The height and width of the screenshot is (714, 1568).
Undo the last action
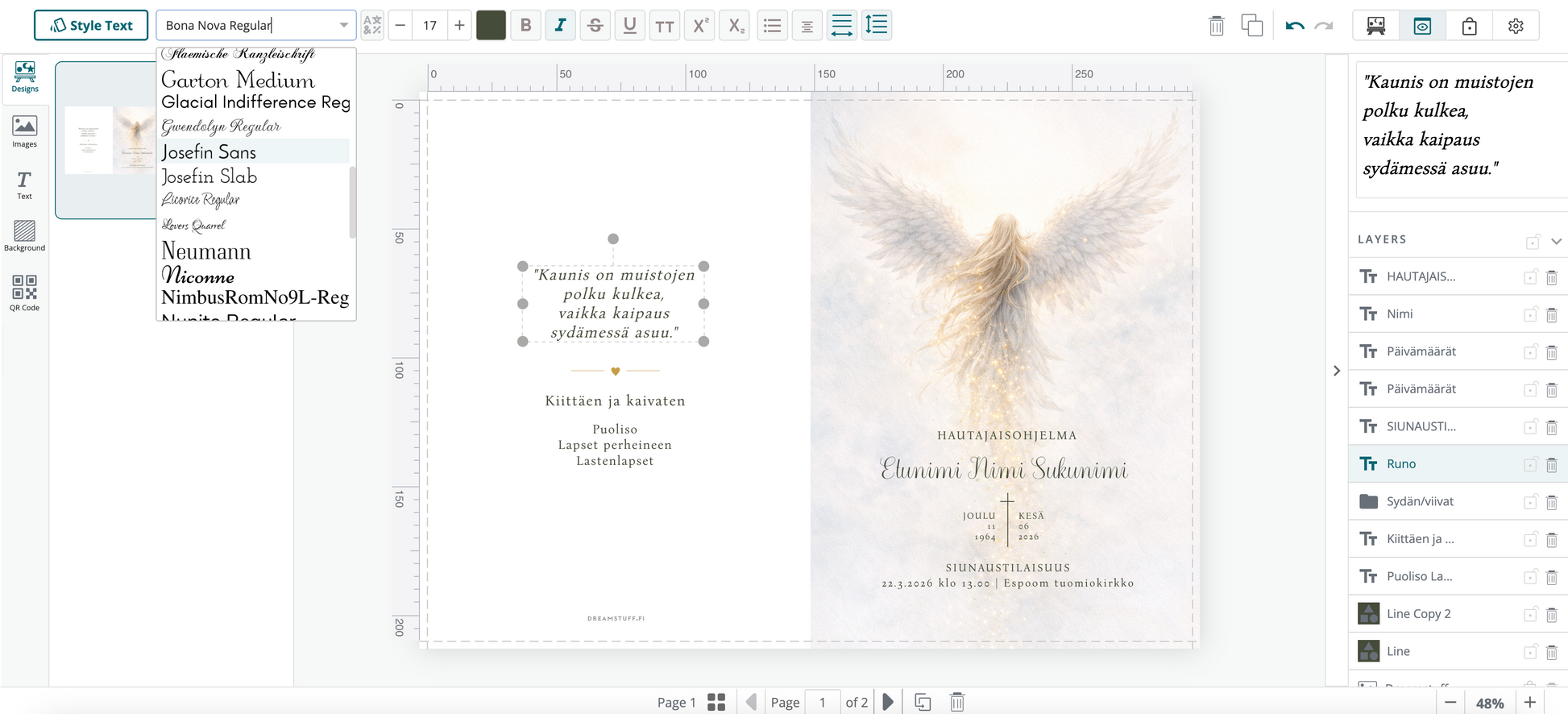1295,26
